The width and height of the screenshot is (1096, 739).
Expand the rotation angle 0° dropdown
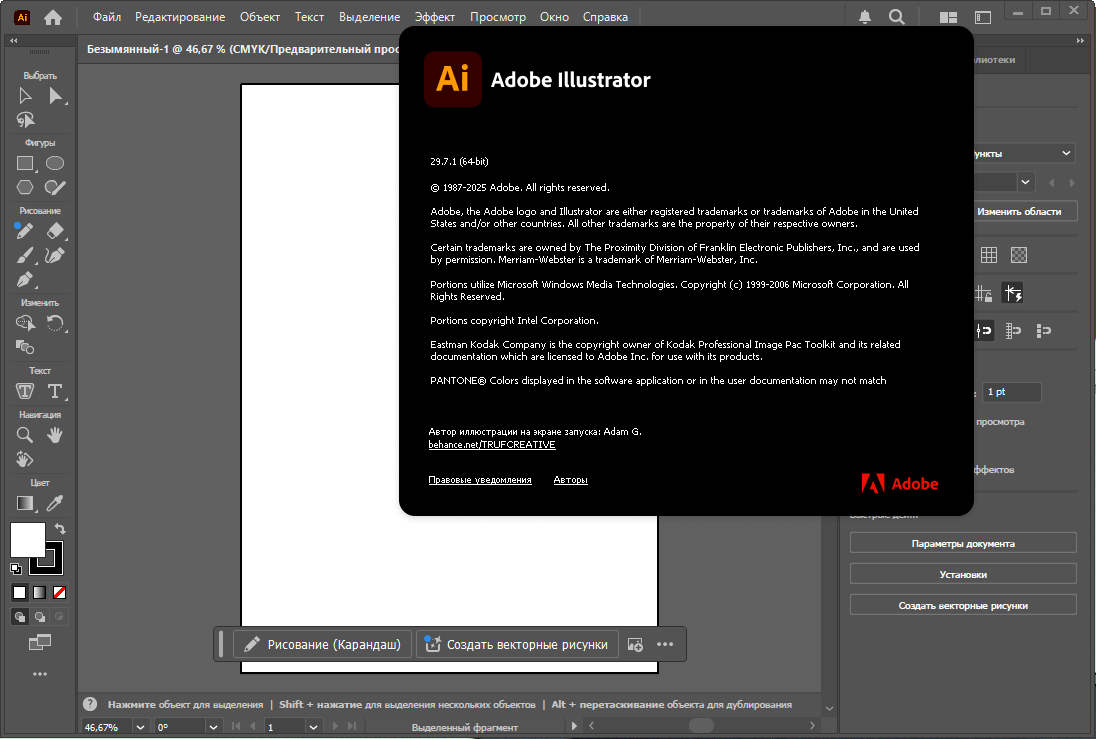coord(213,727)
